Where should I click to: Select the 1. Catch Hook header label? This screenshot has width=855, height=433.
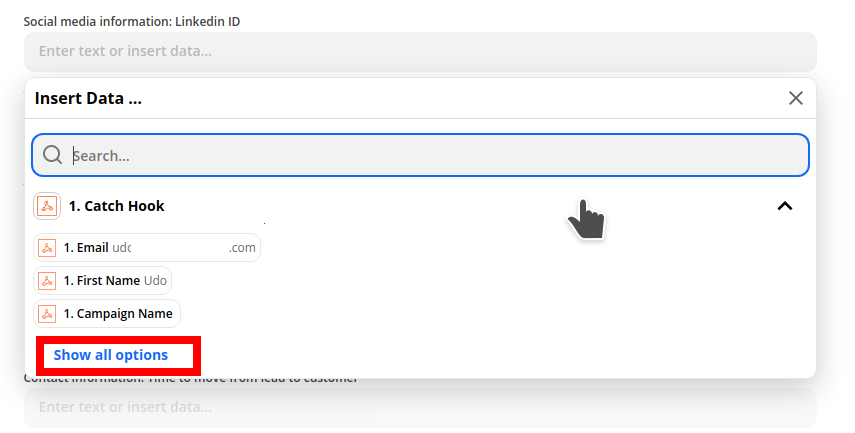pos(116,206)
